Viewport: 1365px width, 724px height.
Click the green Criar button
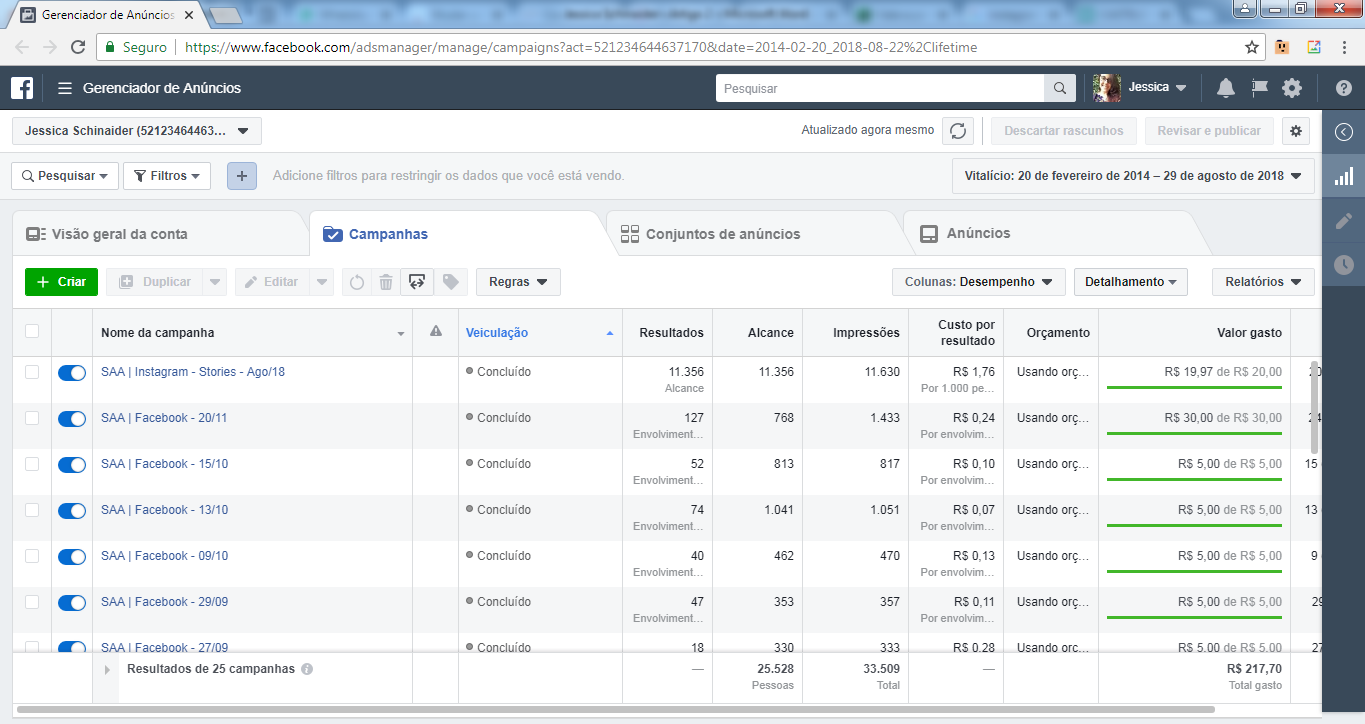point(62,282)
